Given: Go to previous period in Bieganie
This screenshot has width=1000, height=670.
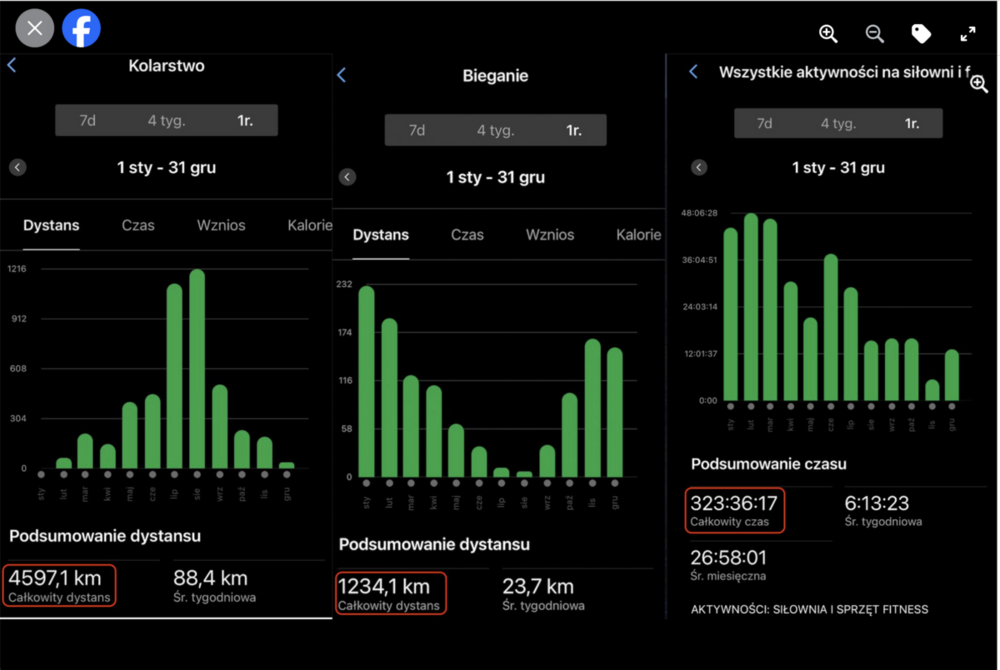Looking at the screenshot, I should 347,177.
